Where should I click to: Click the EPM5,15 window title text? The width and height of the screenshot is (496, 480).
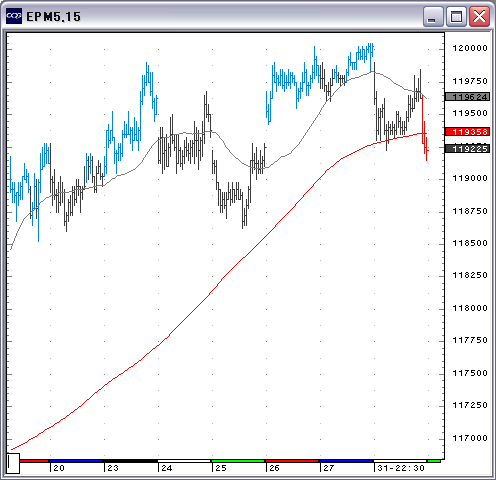(53, 17)
